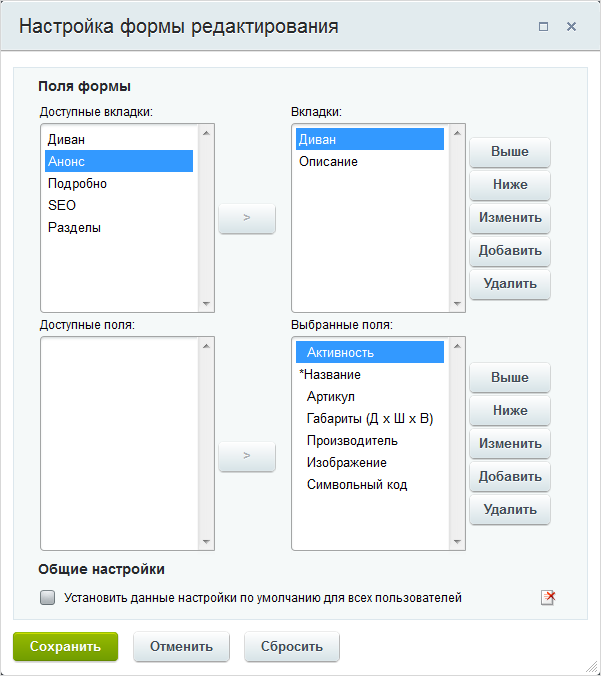Click Добавить next to Выбранные поля list
This screenshot has height=676, width=601.
point(510,477)
